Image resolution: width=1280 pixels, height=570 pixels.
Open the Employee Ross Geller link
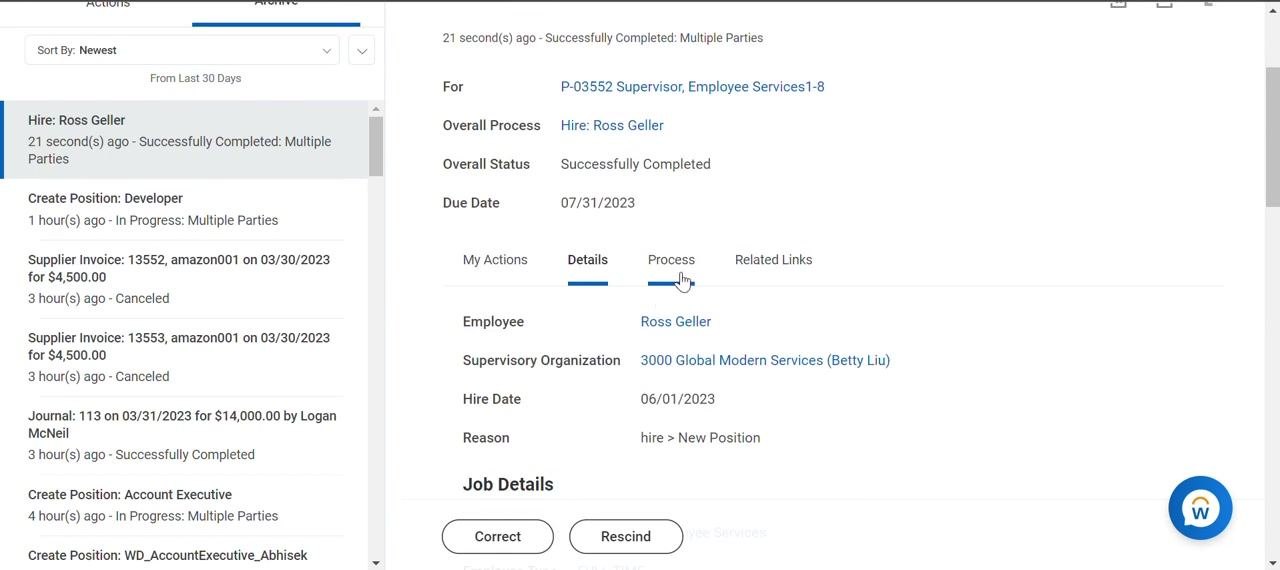[676, 322]
